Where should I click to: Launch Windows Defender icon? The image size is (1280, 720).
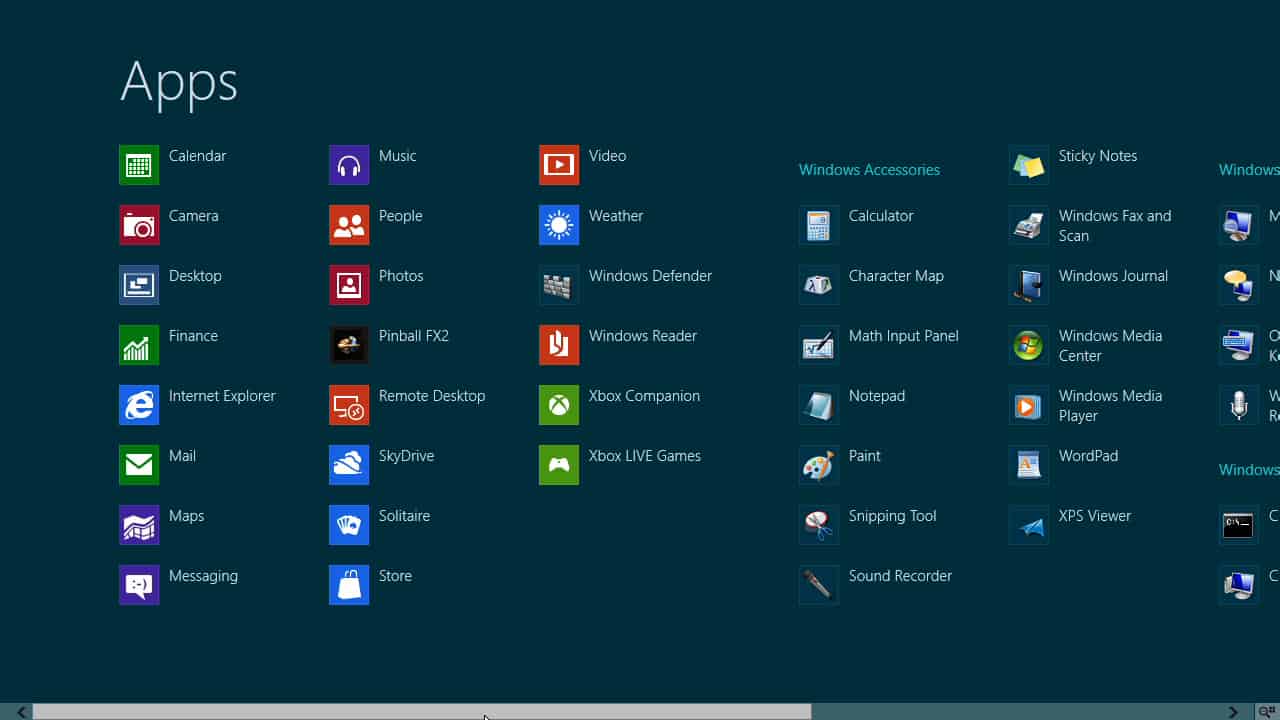pos(559,285)
